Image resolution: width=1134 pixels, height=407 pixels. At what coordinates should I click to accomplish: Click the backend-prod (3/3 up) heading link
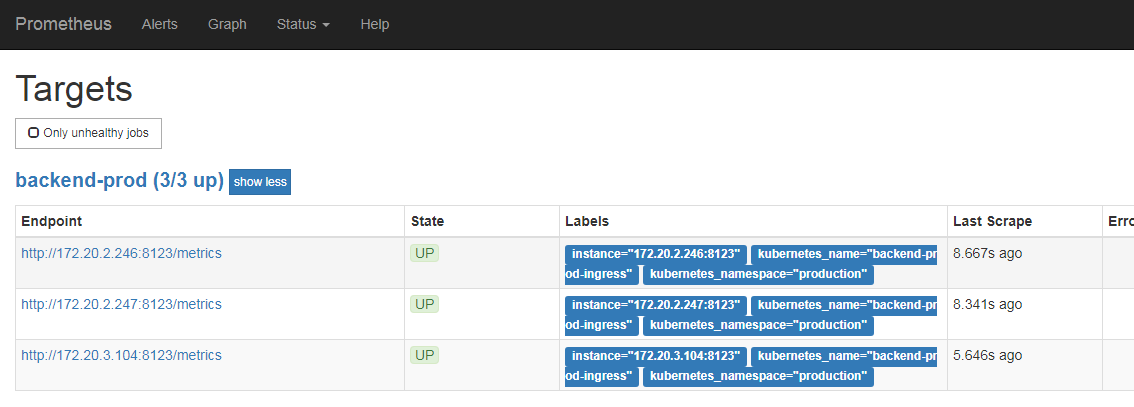pyautogui.click(x=119, y=181)
